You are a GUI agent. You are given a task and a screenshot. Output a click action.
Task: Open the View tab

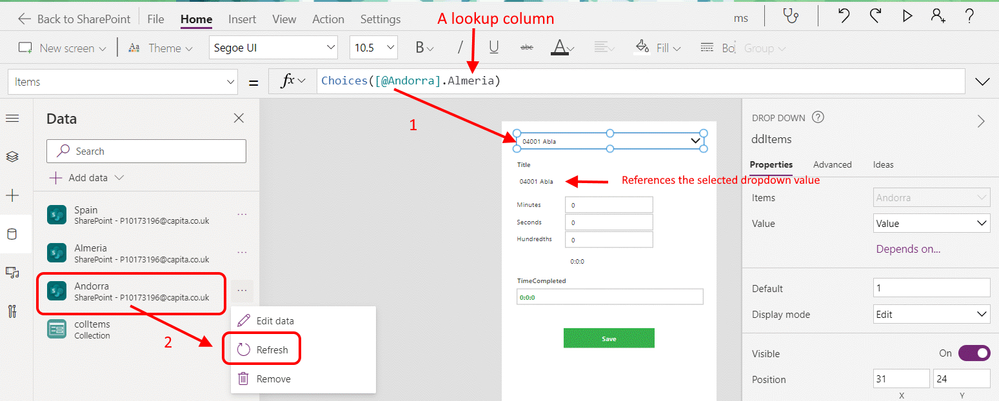click(x=284, y=19)
